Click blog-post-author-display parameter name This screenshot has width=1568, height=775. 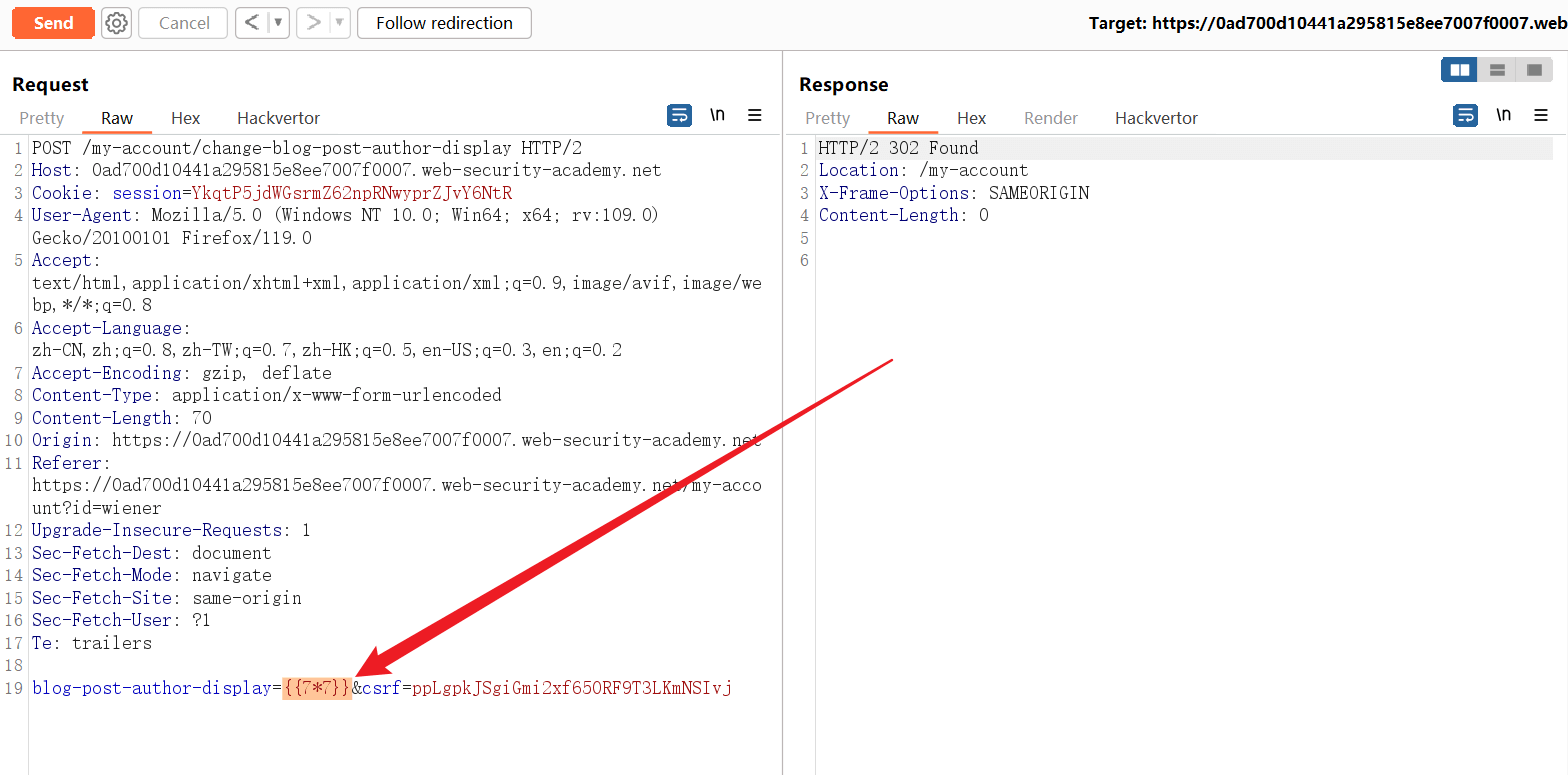(152, 688)
